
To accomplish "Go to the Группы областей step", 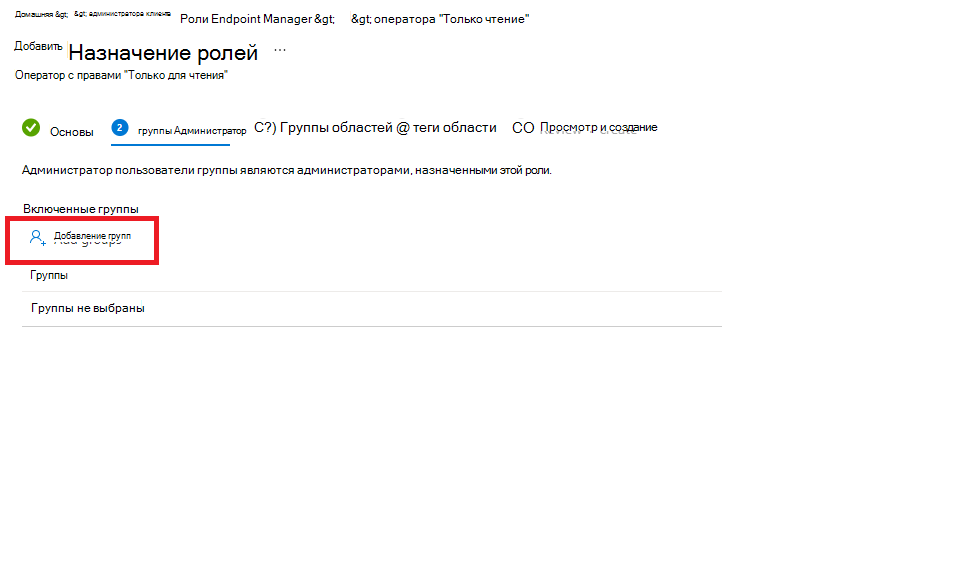I will 336,127.
